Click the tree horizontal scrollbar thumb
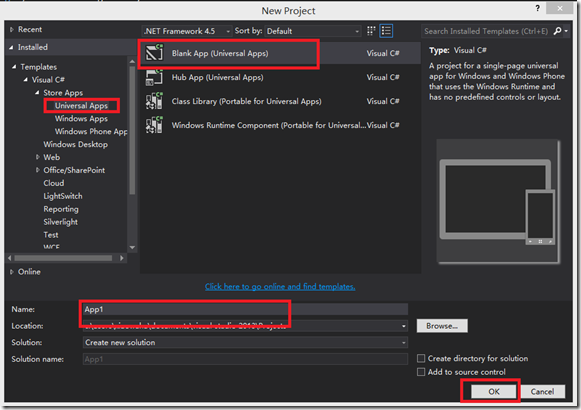Screen dimensions: 581x410 pyautogui.click(x=63, y=258)
